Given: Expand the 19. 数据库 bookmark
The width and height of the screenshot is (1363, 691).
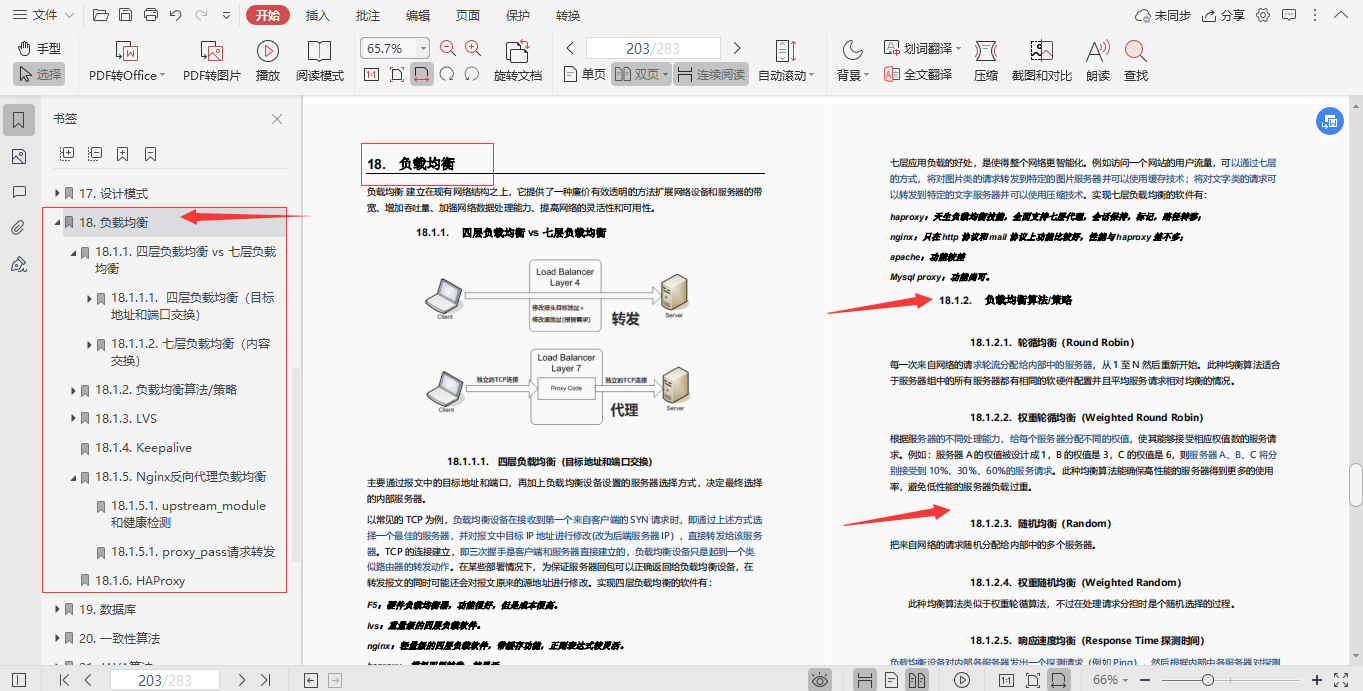Looking at the screenshot, I should (57, 609).
